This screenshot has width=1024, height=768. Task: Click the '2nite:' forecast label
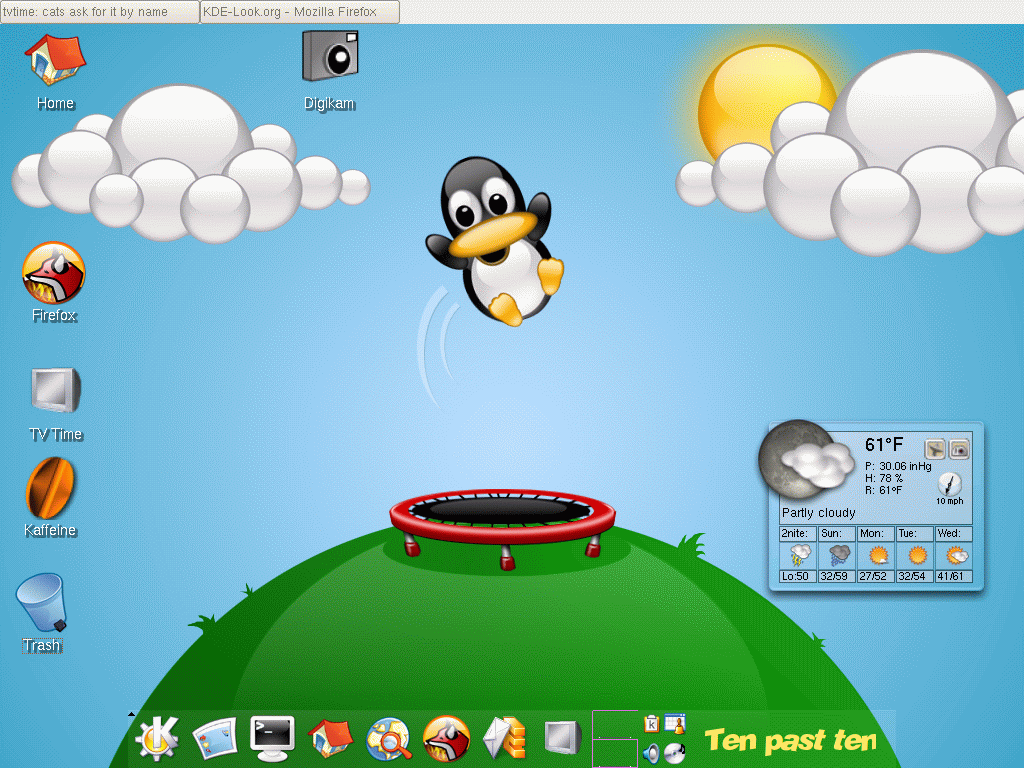click(x=795, y=533)
